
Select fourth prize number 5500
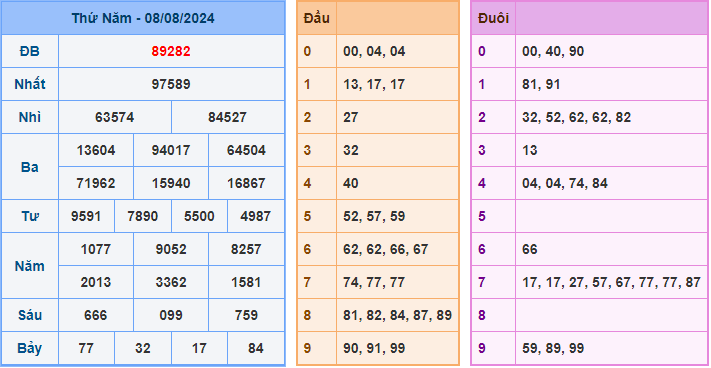[199, 216]
